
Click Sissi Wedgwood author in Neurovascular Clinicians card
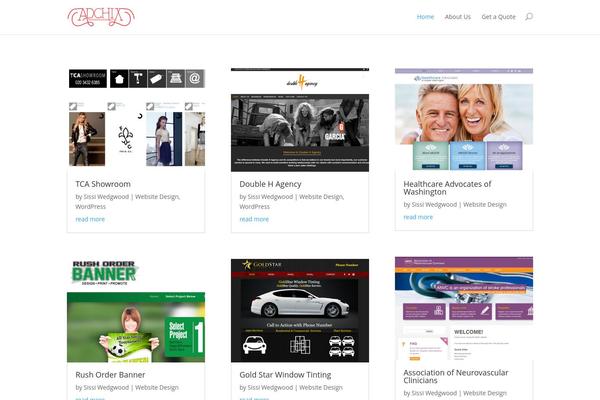434,393
